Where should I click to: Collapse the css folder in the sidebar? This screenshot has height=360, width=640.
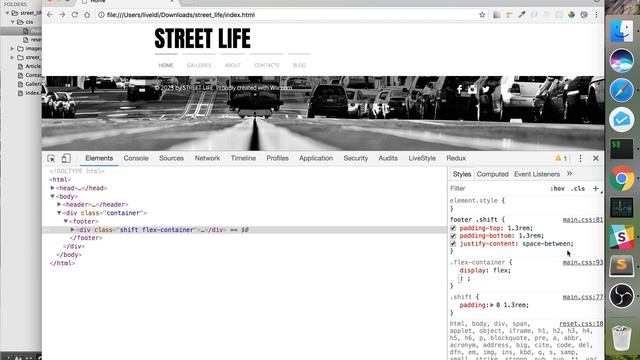(13, 22)
